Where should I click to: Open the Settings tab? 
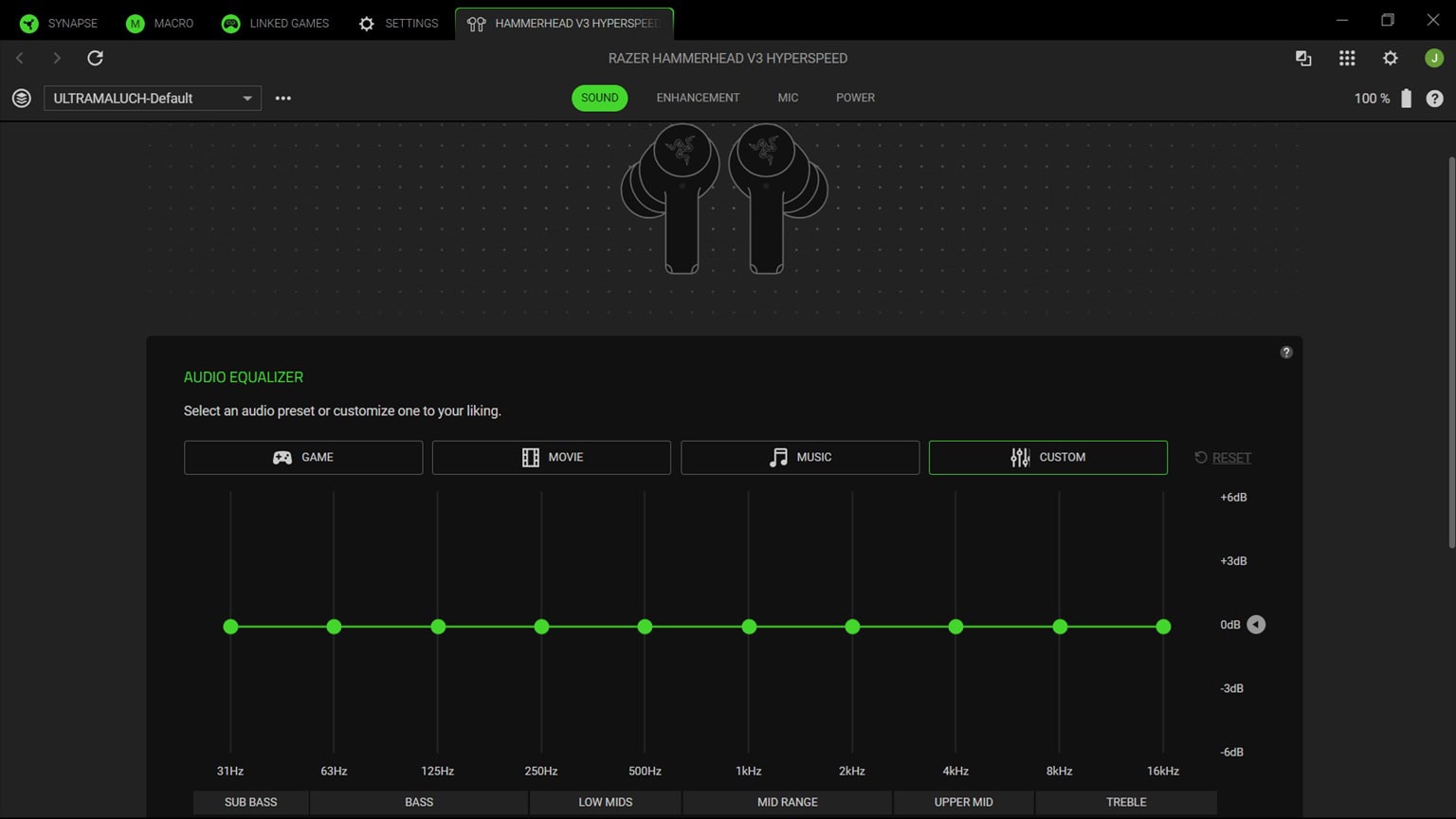(398, 23)
